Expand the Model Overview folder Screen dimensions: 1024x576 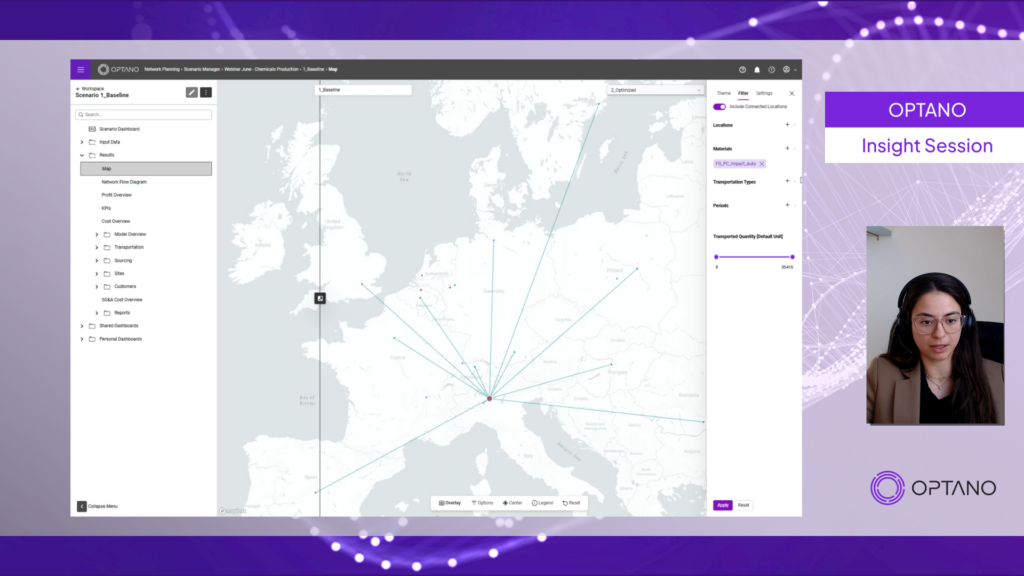coord(97,234)
